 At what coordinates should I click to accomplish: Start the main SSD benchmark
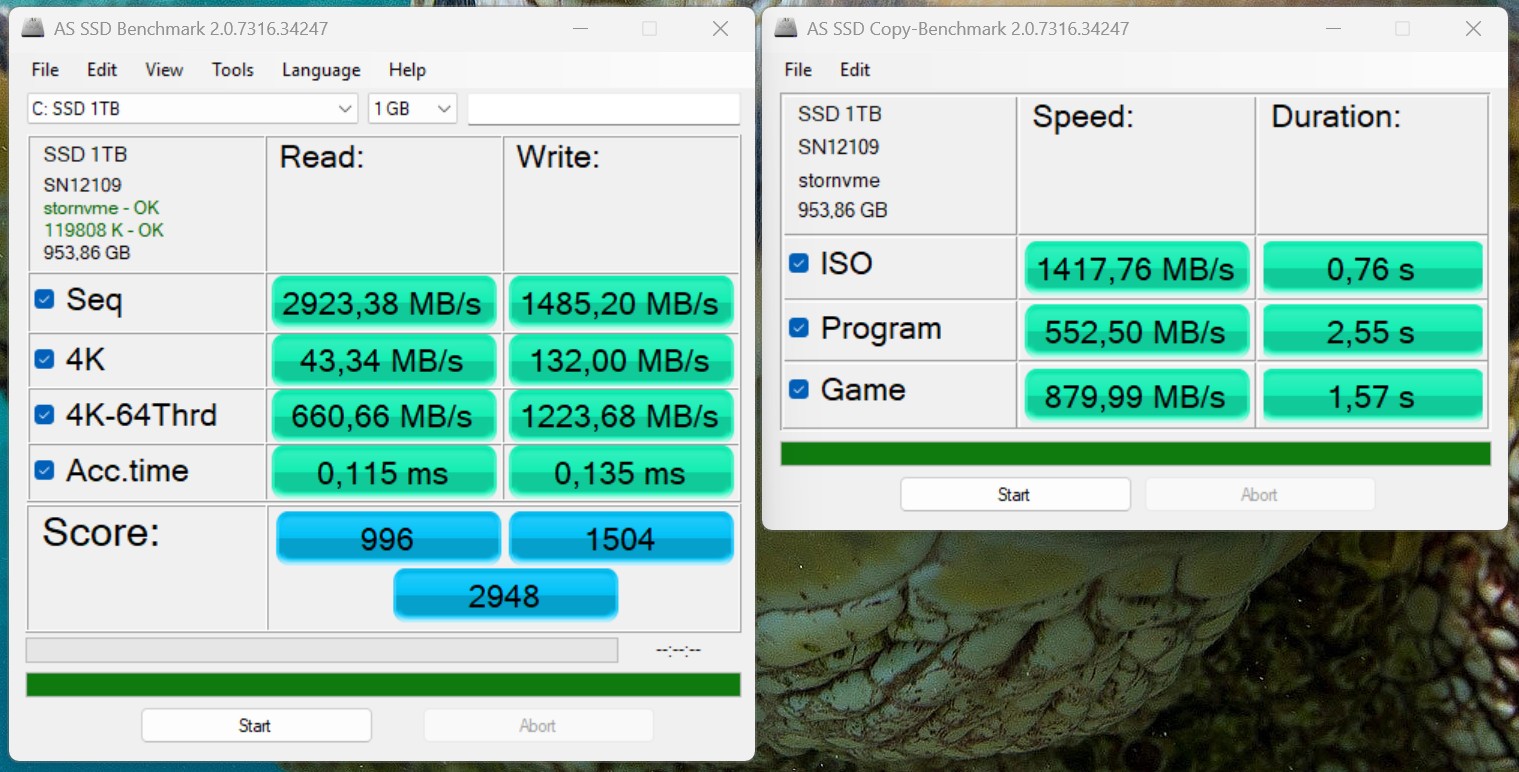(256, 725)
